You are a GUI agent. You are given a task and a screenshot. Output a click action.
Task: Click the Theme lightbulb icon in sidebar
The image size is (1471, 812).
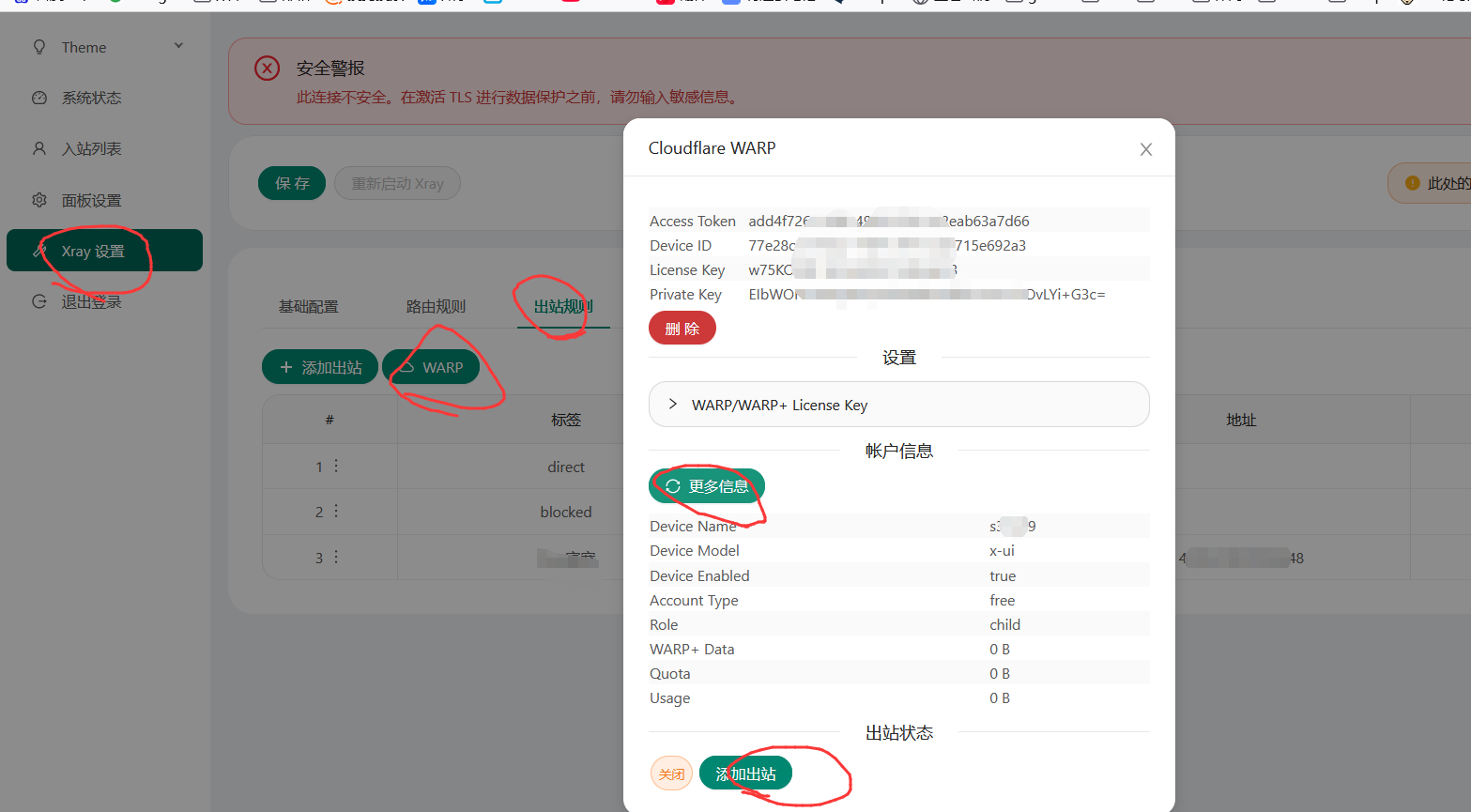tap(39, 47)
